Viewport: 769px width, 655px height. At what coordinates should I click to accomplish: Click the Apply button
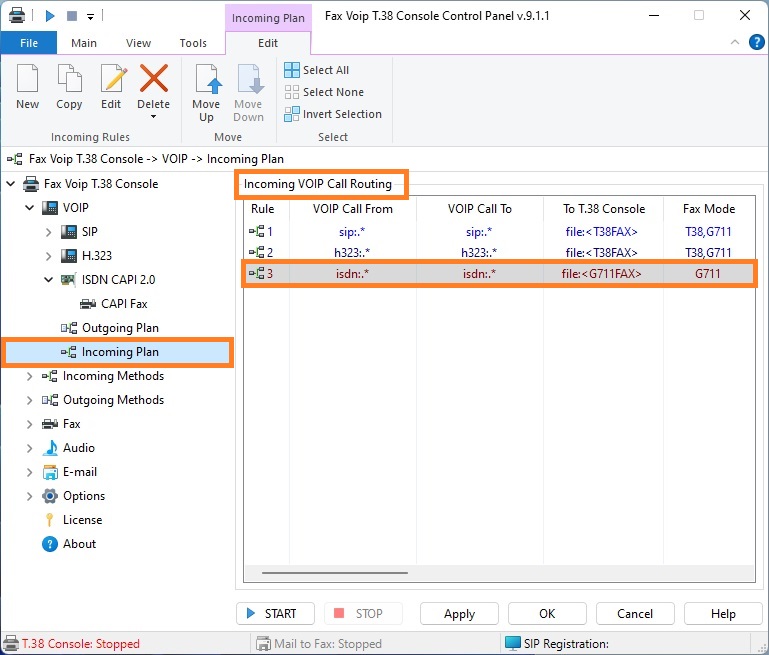459,614
